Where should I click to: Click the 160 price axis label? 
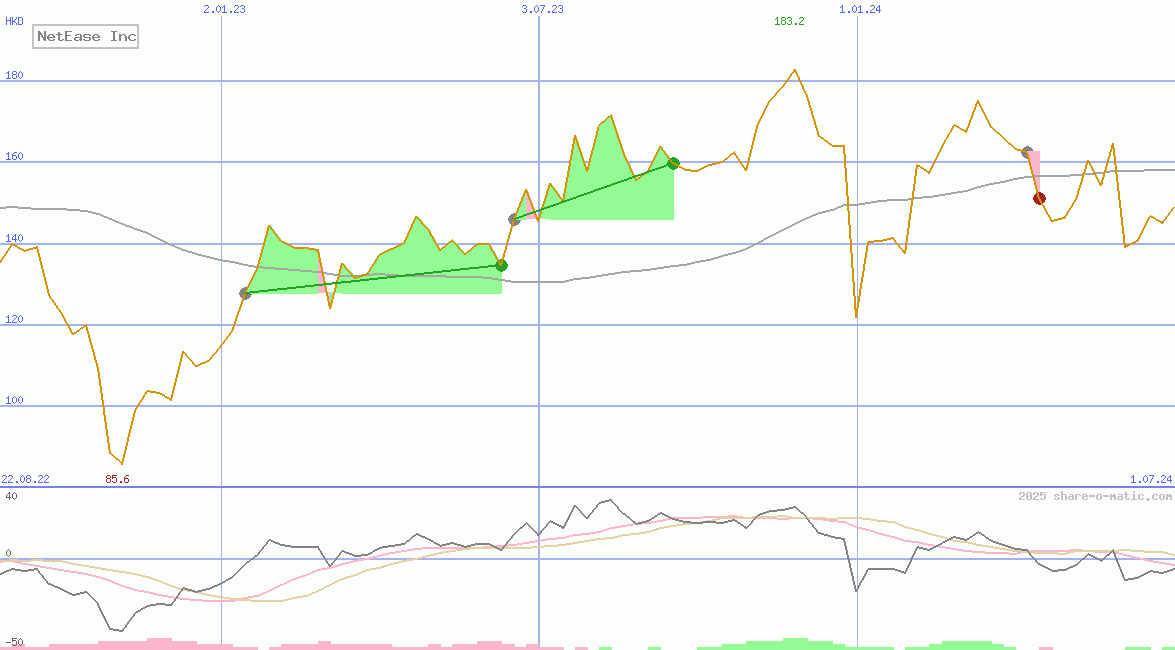(x=14, y=157)
